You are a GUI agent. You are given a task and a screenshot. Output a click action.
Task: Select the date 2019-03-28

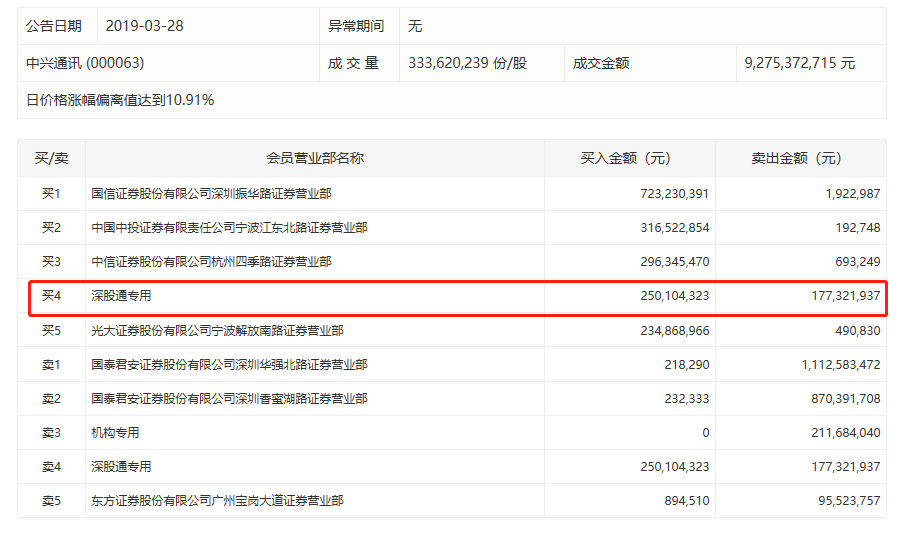coord(144,26)
